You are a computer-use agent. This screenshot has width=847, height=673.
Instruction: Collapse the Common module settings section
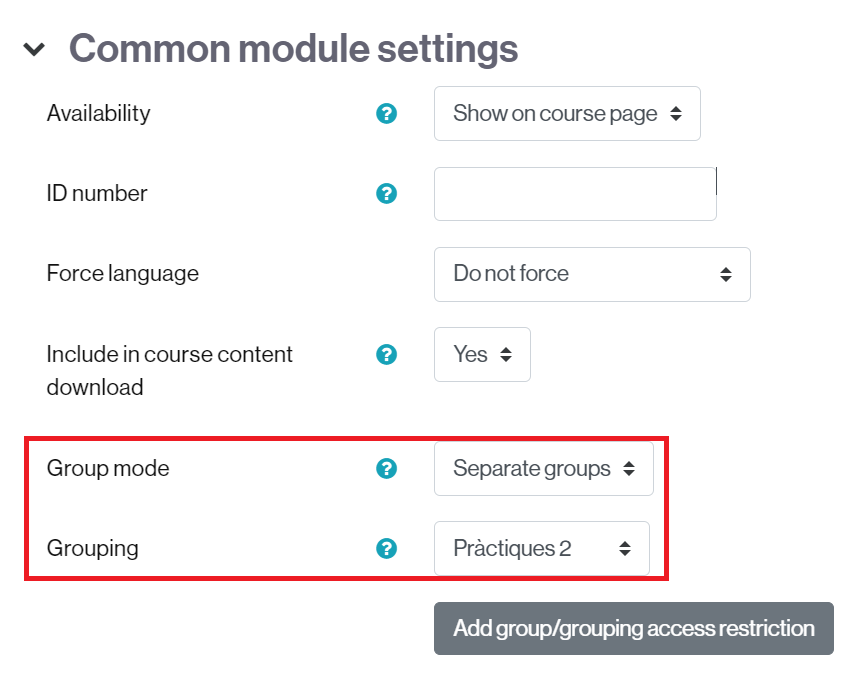point(34,49)
